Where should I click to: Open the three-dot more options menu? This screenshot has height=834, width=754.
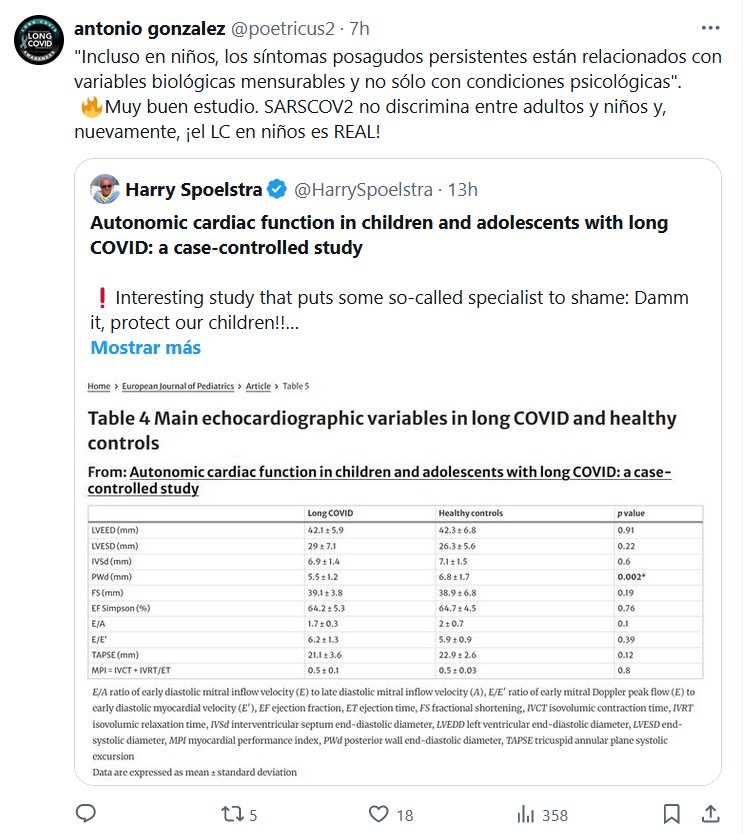(x=709, y=27)
